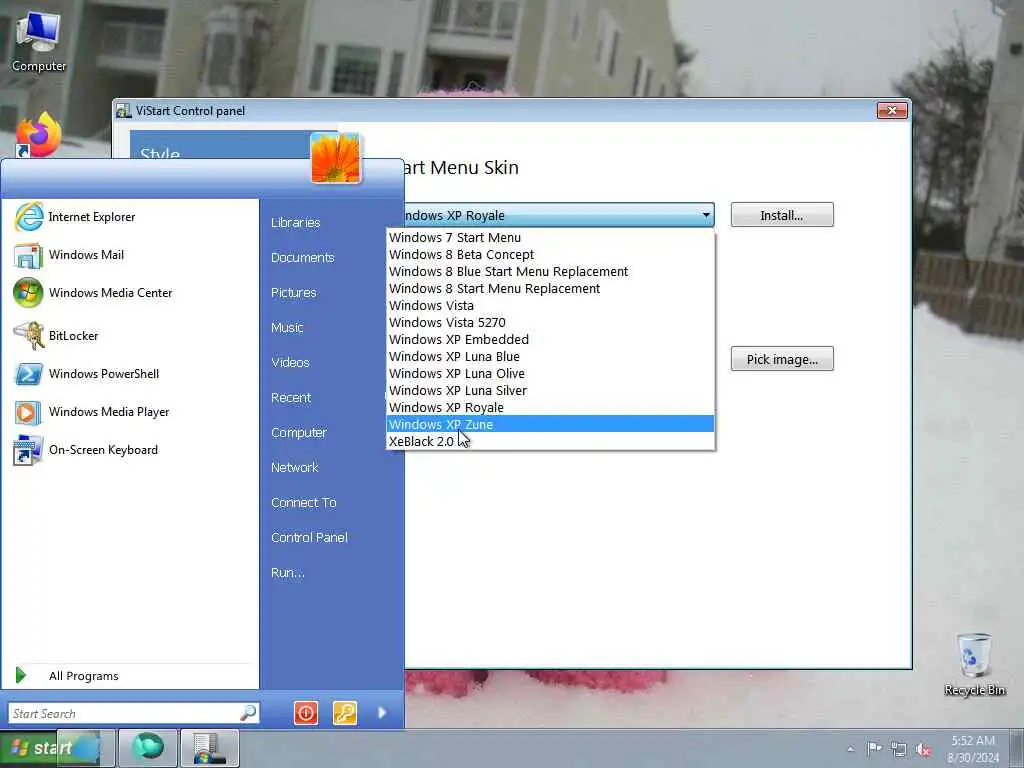Select Windows XP Zune skin

(x=551, y=424)
